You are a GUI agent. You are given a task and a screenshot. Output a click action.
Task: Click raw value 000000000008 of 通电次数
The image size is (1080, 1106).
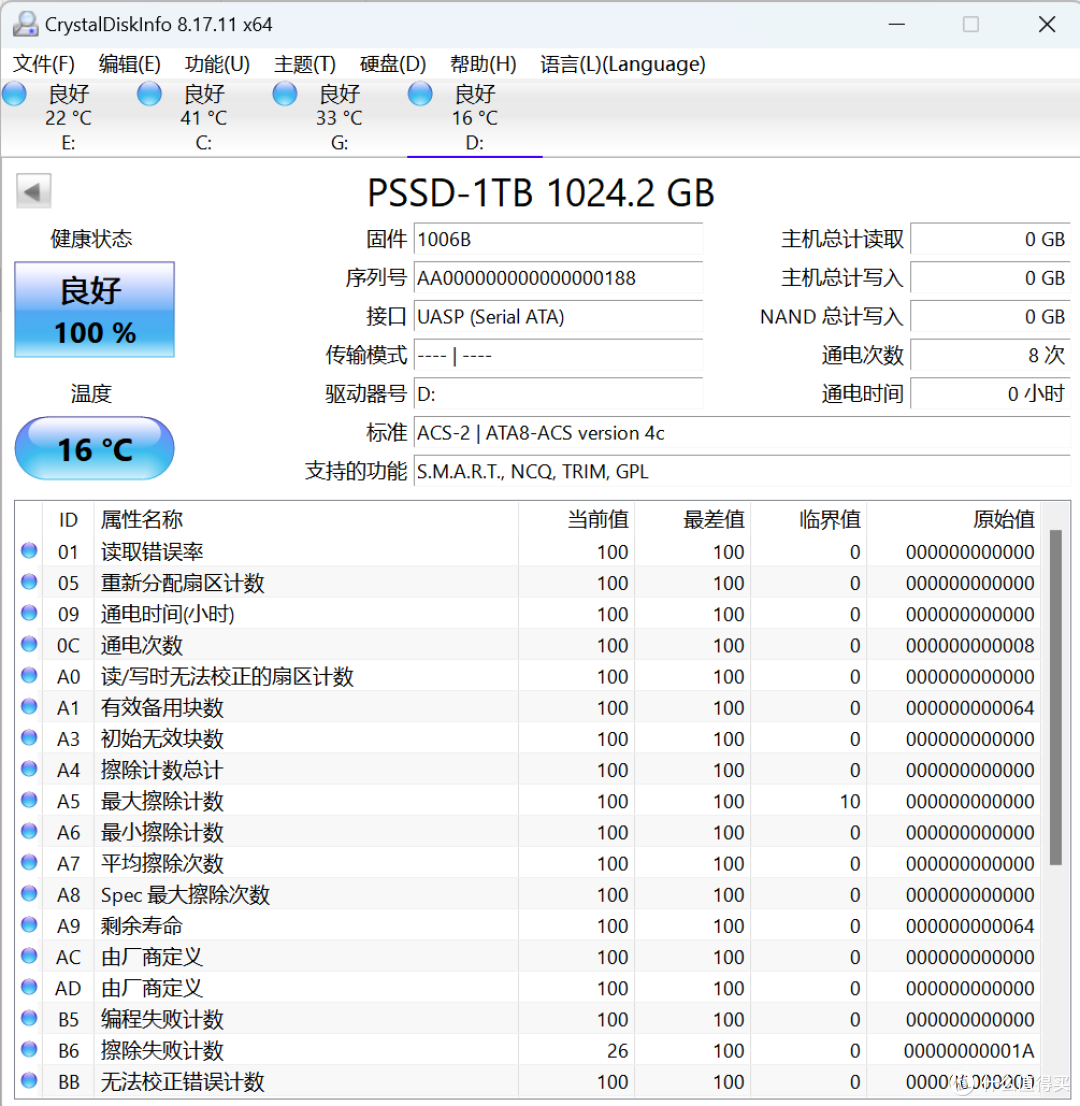(969, 645)
